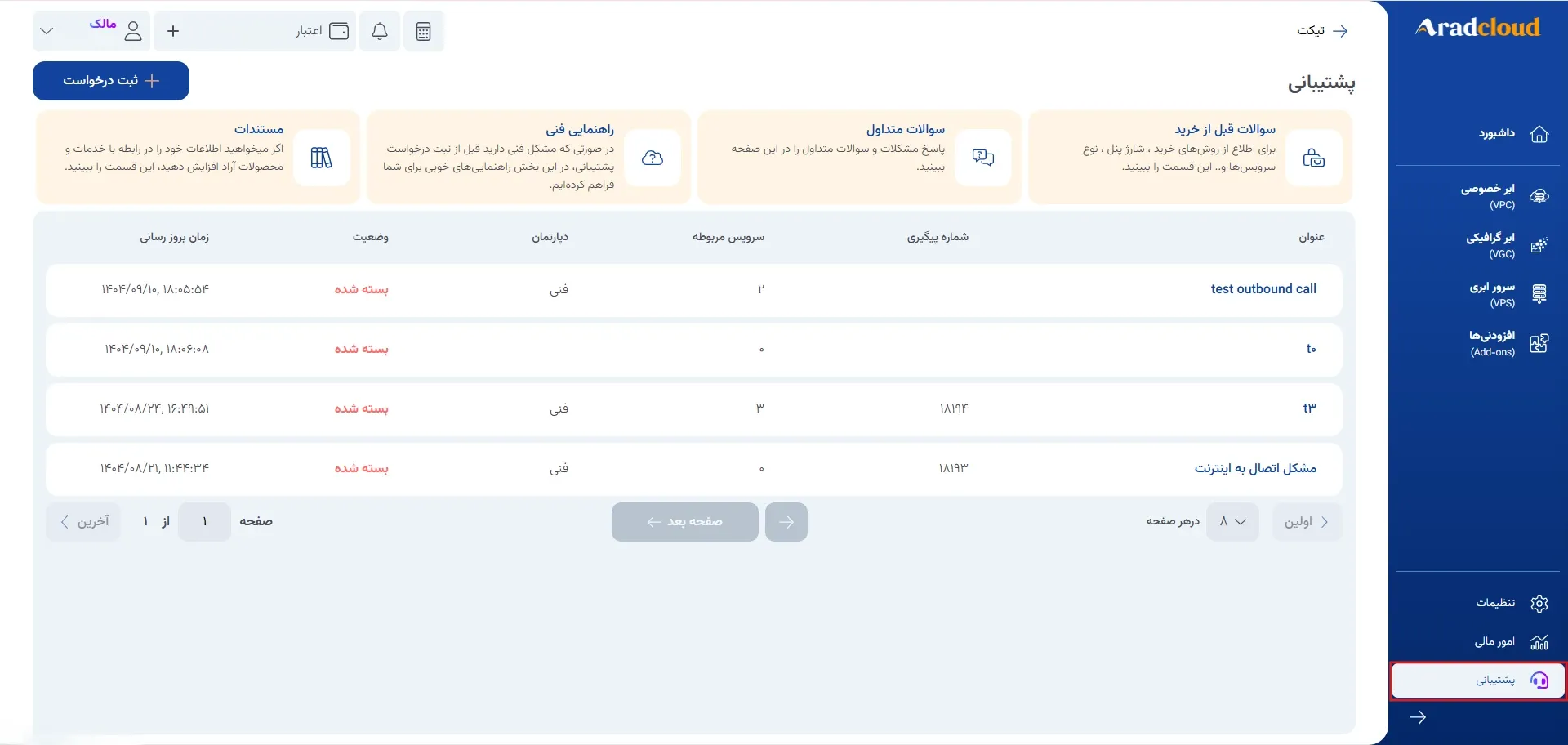Open the ticket titled t3
Screen dimensions: 1568x745
(x=1310, y=408)
